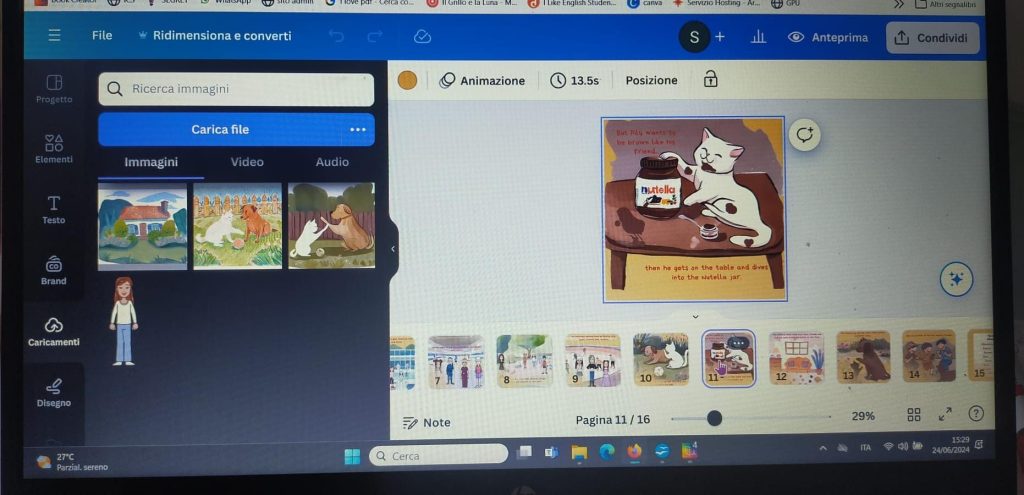Open the Posizione panel
The height and width of the screenshot is (495, 1024).
pos(651,80)
